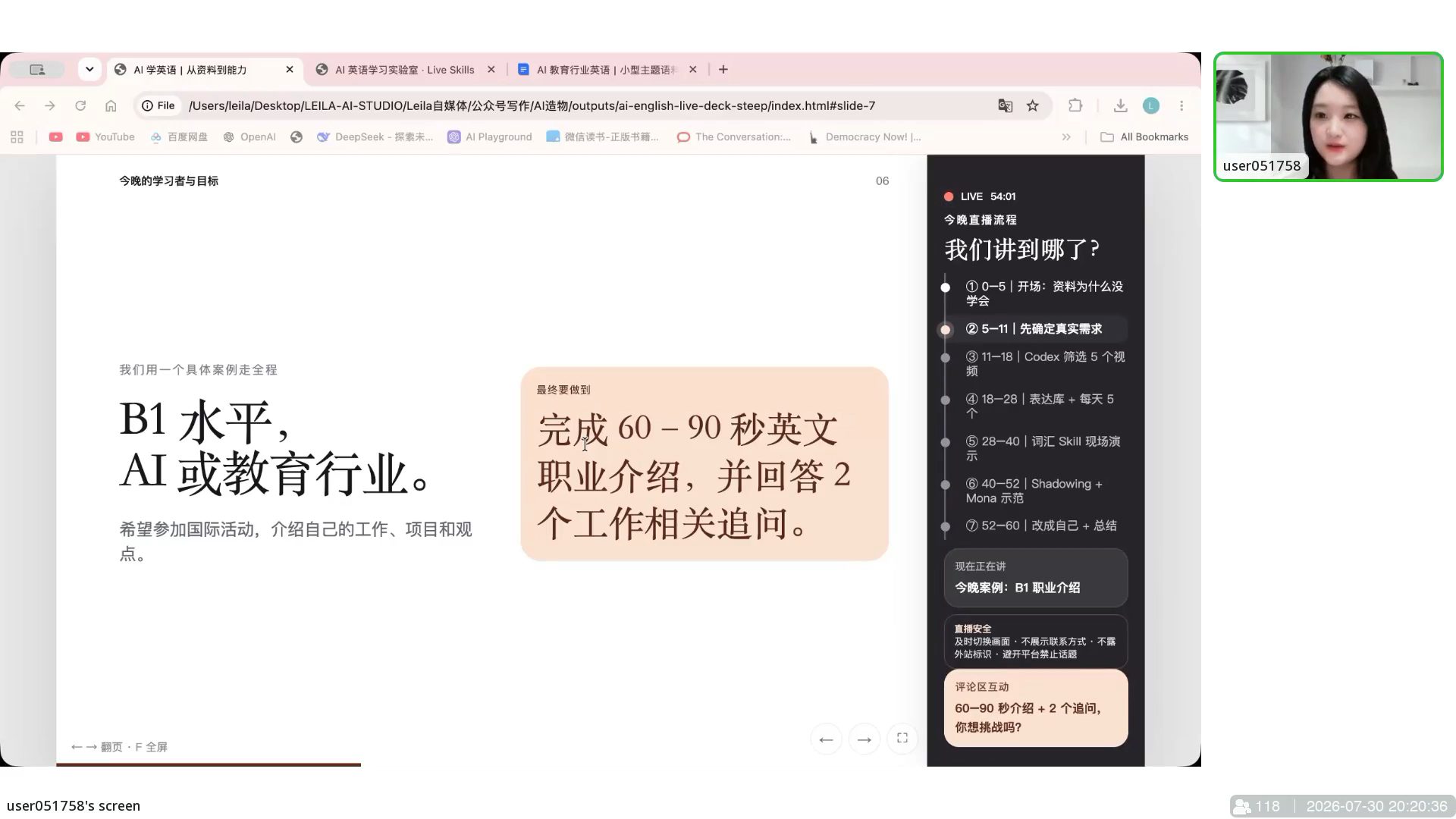The height and width of the screenshot is (819, 1456).
Task: Click the browser reload icon
Action: click(80, 106)
